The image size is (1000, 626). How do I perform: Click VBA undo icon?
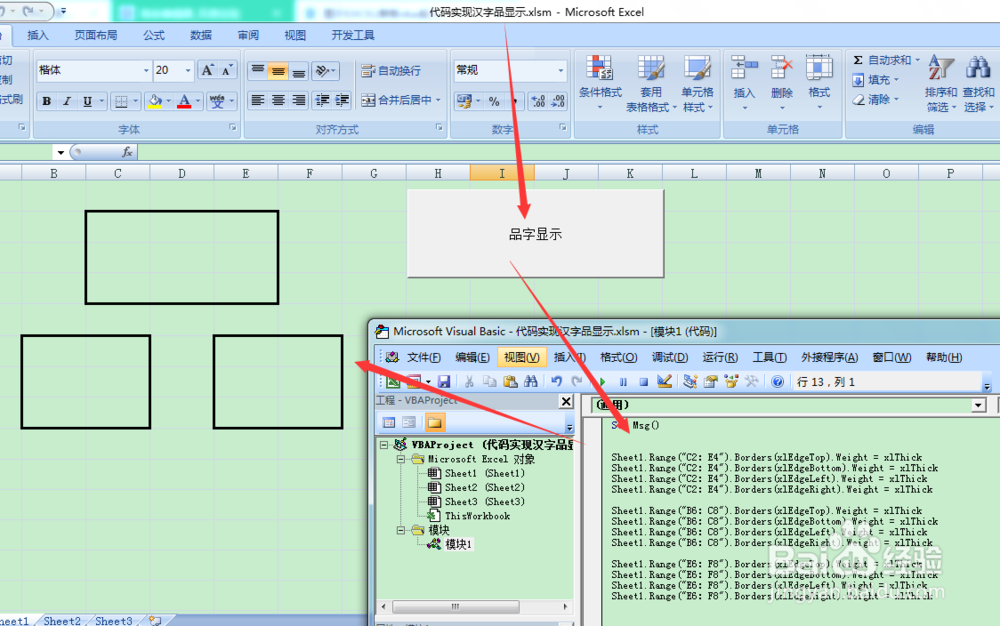(x=556, y=381)
